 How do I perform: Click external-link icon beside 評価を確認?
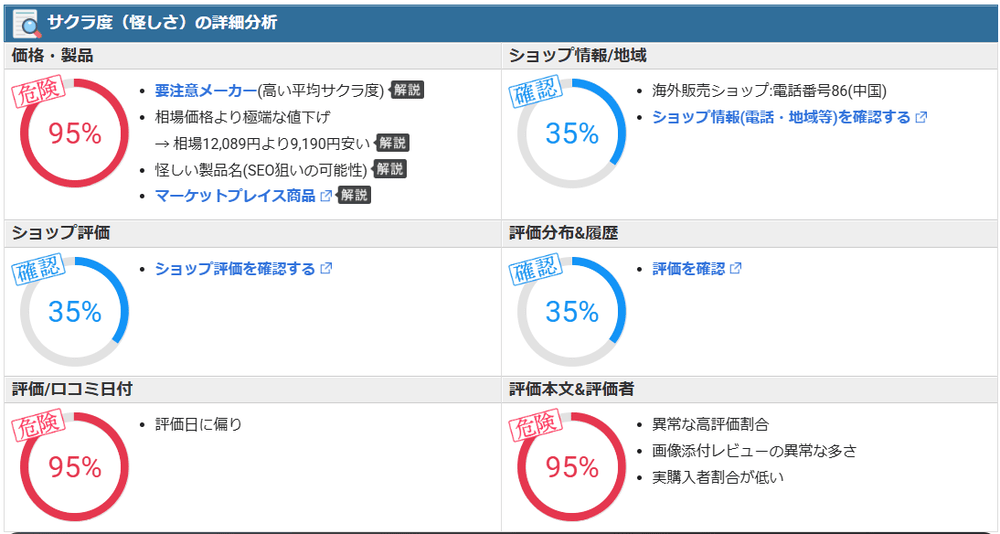point(736,269)
